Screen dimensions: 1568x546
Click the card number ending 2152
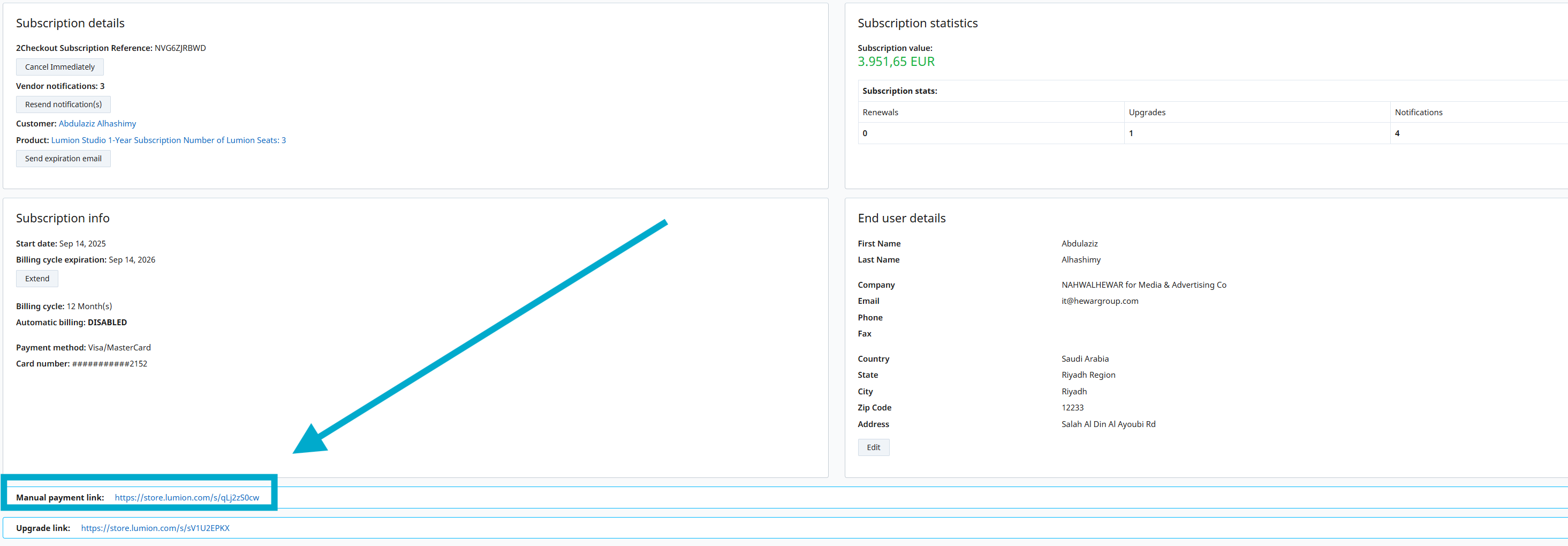[110, 364]
